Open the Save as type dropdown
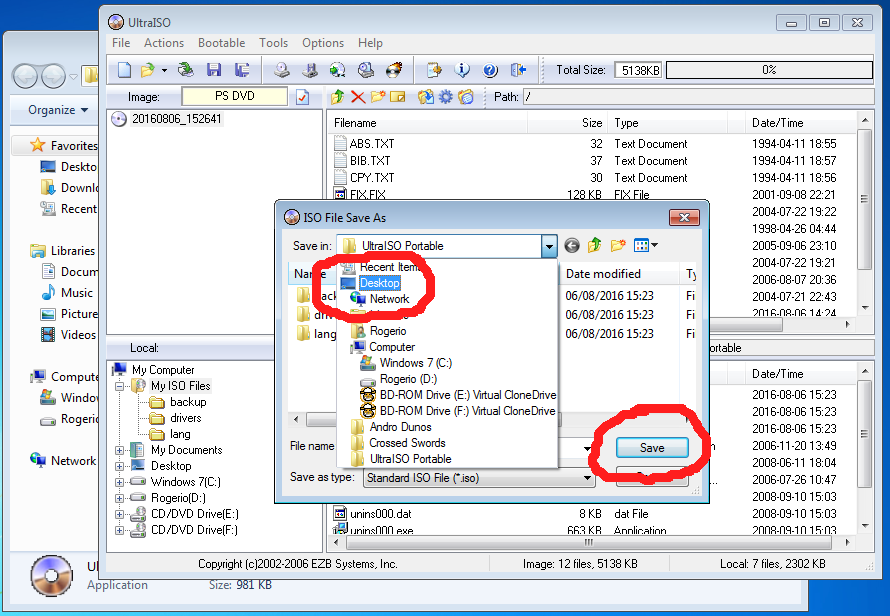 click(x=586, y=478)
